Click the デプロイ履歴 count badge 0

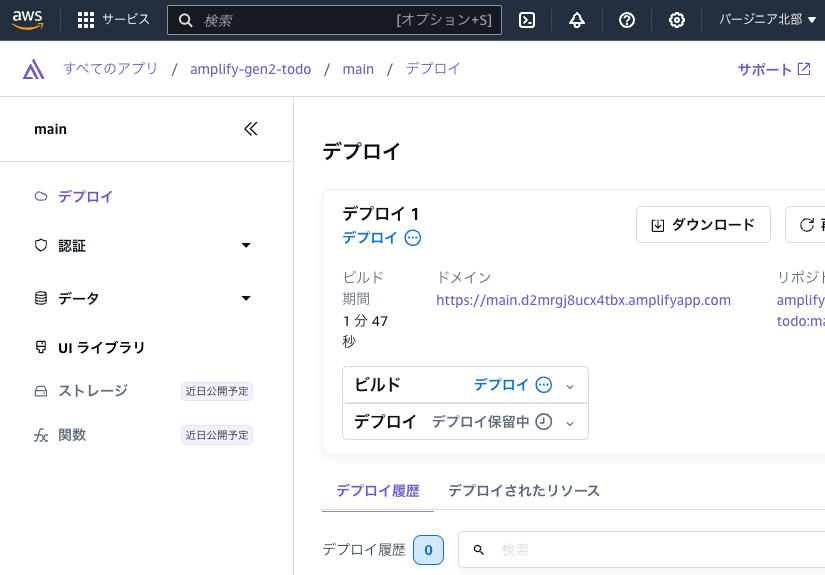(428, 550)
